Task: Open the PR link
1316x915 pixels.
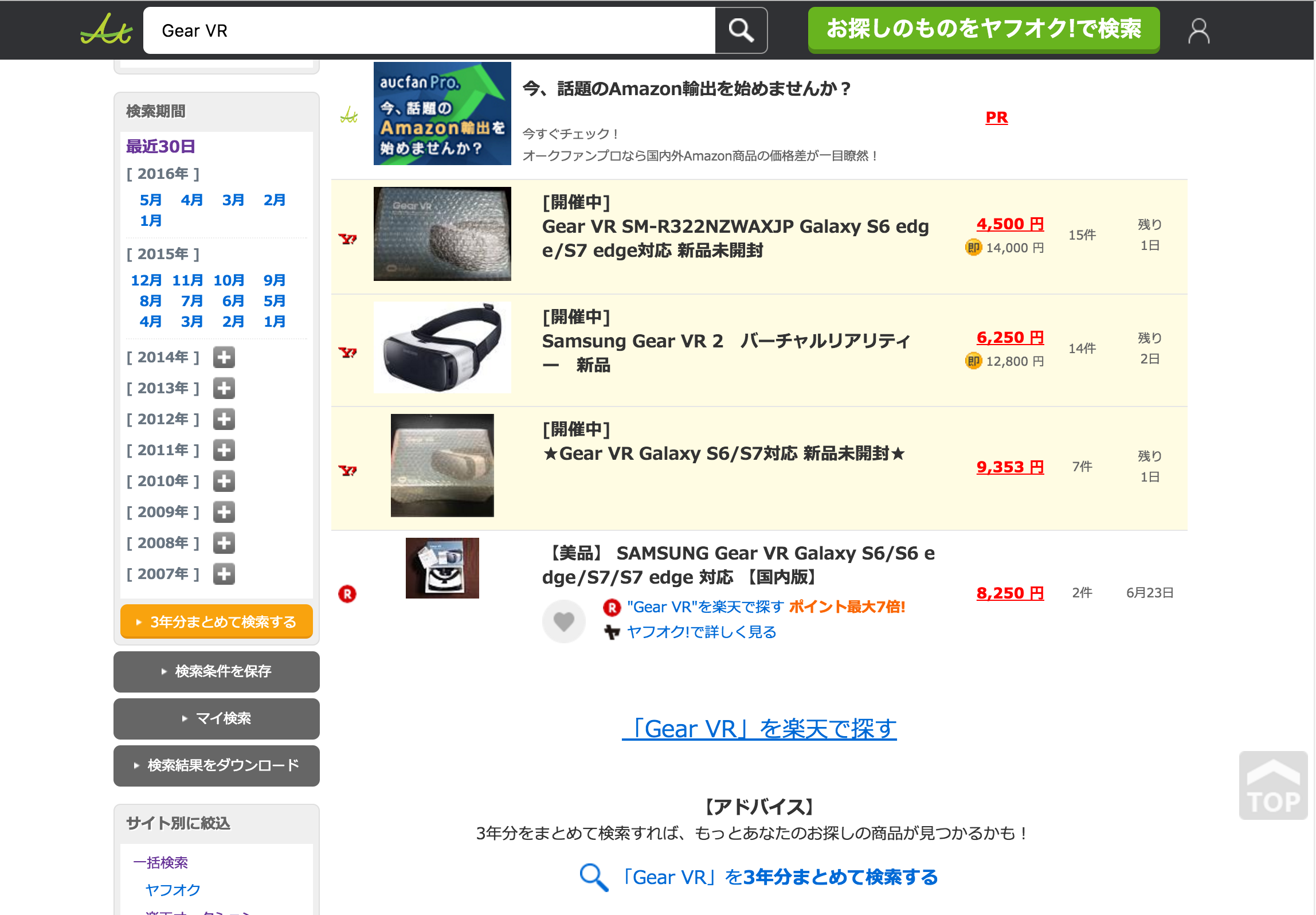Action: pyautogui.click(x=996, y=118)
